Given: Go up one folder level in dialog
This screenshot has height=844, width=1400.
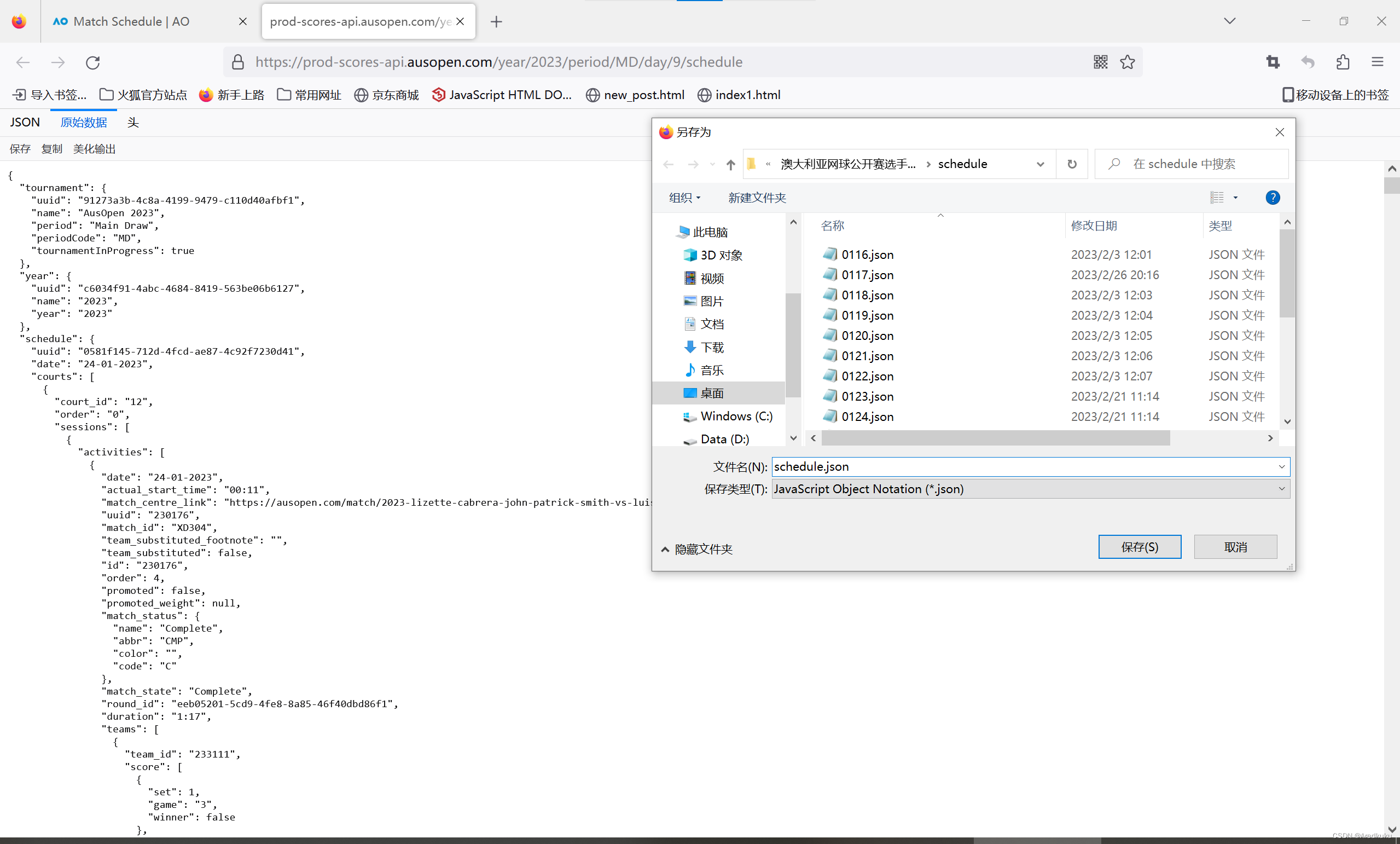Looking at the screenshot, I should pyautogui.click(x=730, y=164).
